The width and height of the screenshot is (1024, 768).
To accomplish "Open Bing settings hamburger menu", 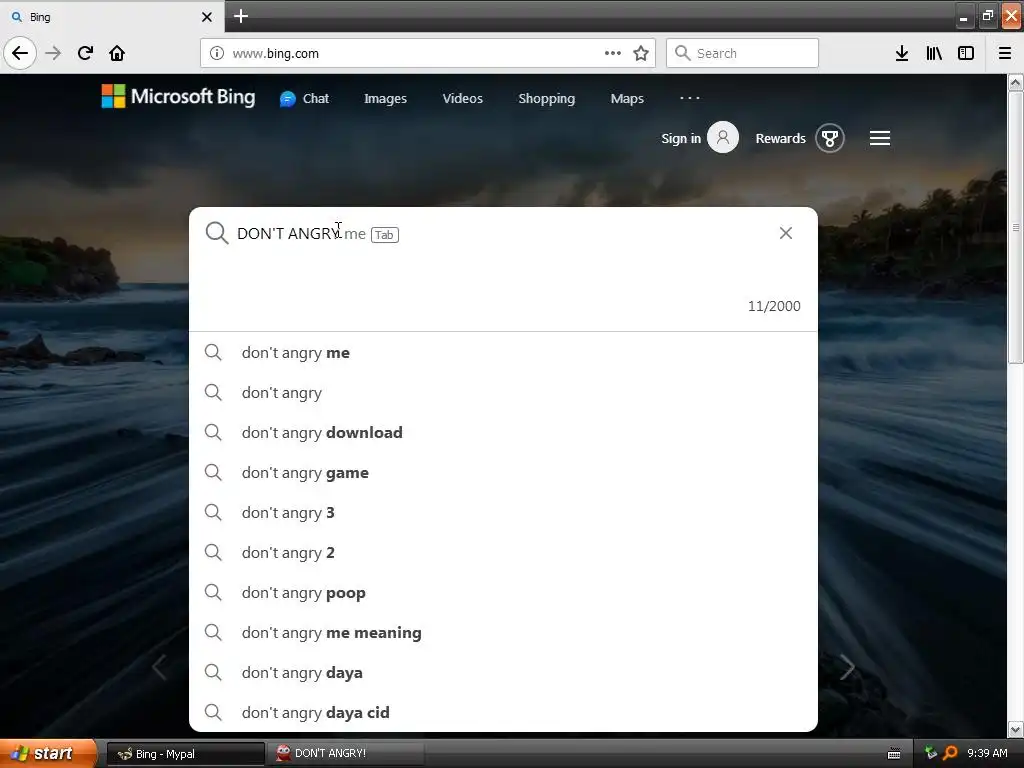I will 880,138.
